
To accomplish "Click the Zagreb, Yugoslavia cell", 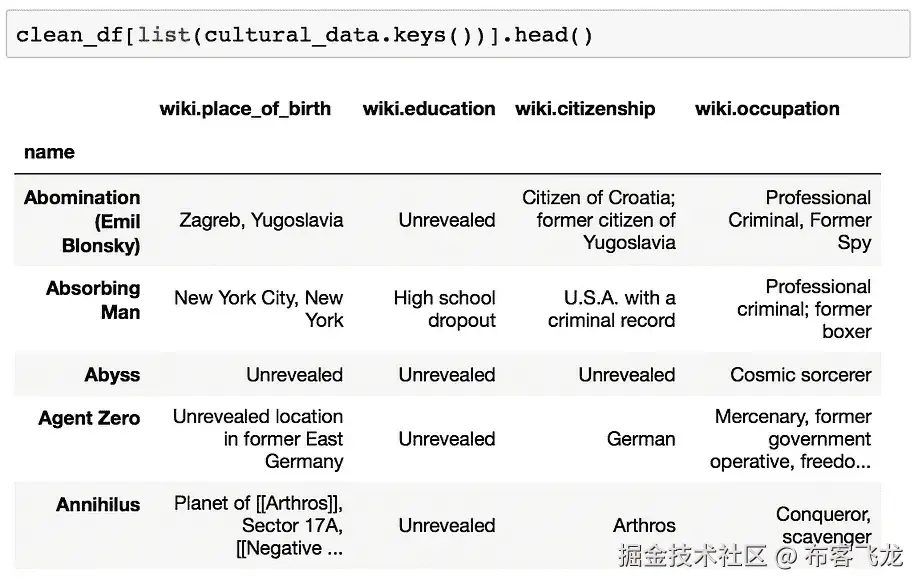I will point(261,220).
